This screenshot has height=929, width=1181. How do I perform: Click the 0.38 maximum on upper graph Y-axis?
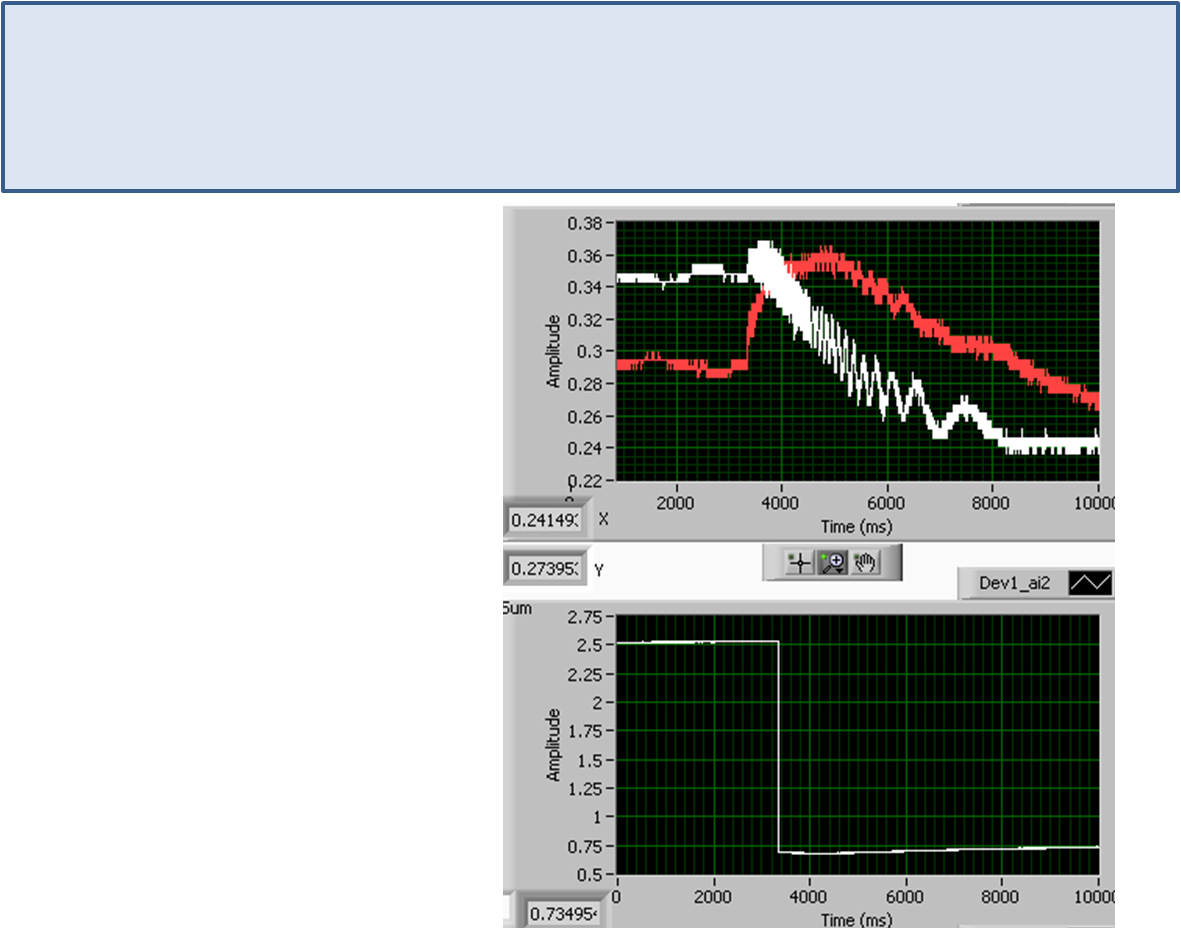click(586, 224)
